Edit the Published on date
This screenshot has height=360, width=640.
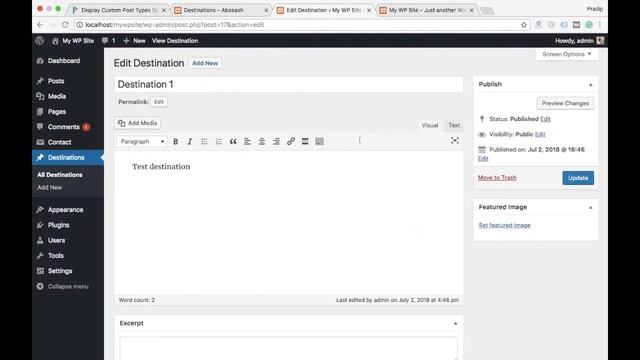[483, 158]
